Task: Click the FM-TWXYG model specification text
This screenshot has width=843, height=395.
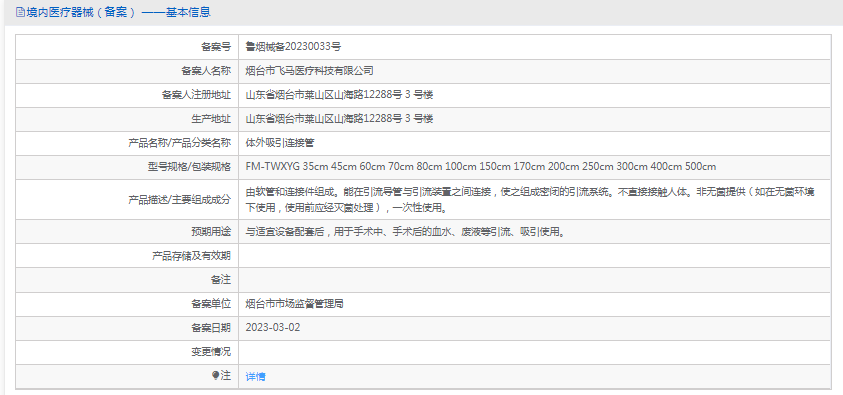Action: click(481, 167)
